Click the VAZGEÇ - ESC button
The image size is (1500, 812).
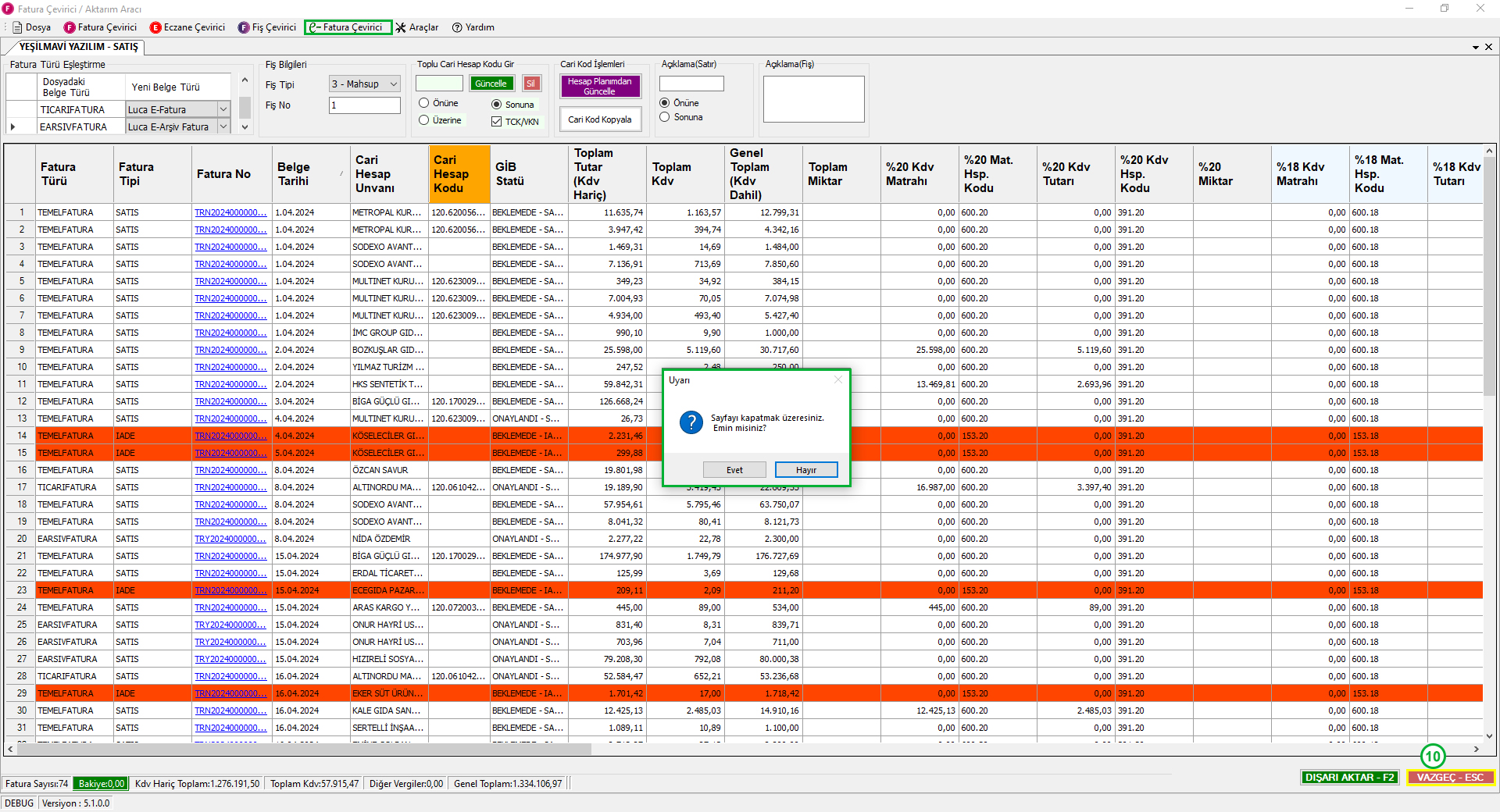coord(1450,778)
